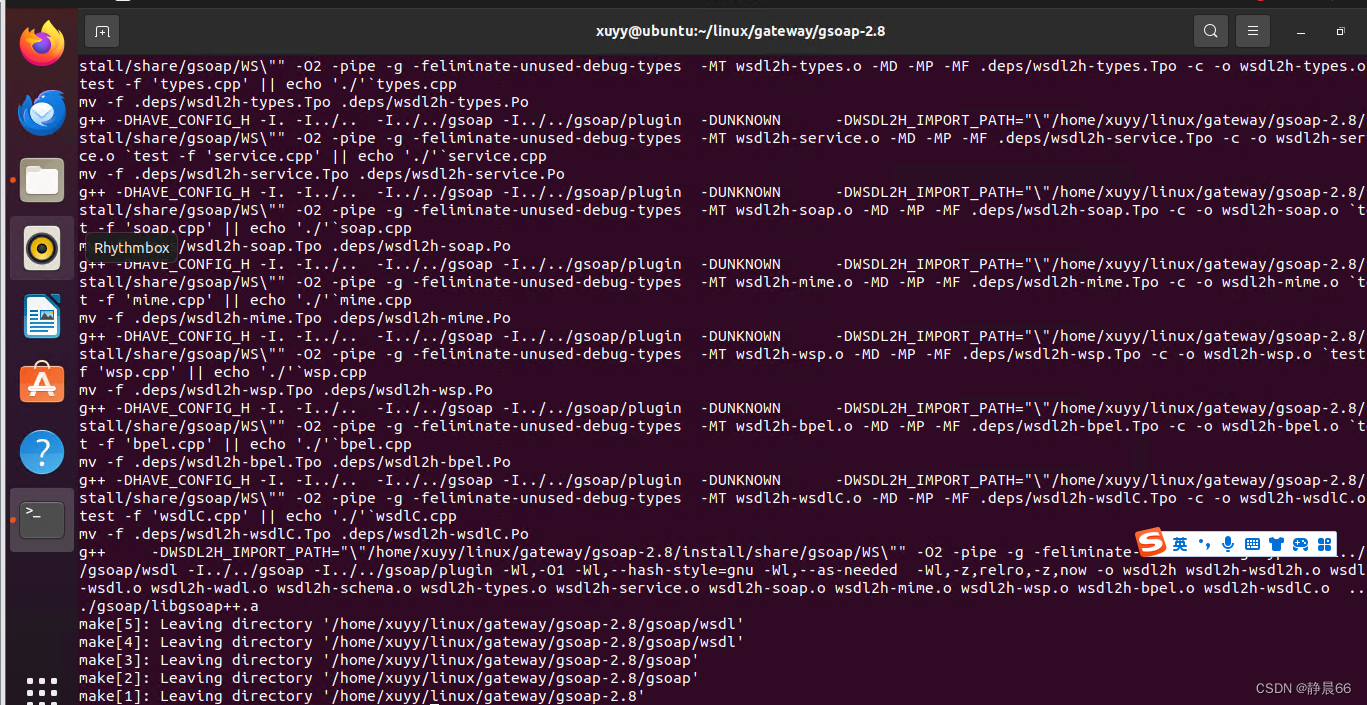Open Sogou skin settings via shirt icon

pyautogui.click(x=1276, y=543)
